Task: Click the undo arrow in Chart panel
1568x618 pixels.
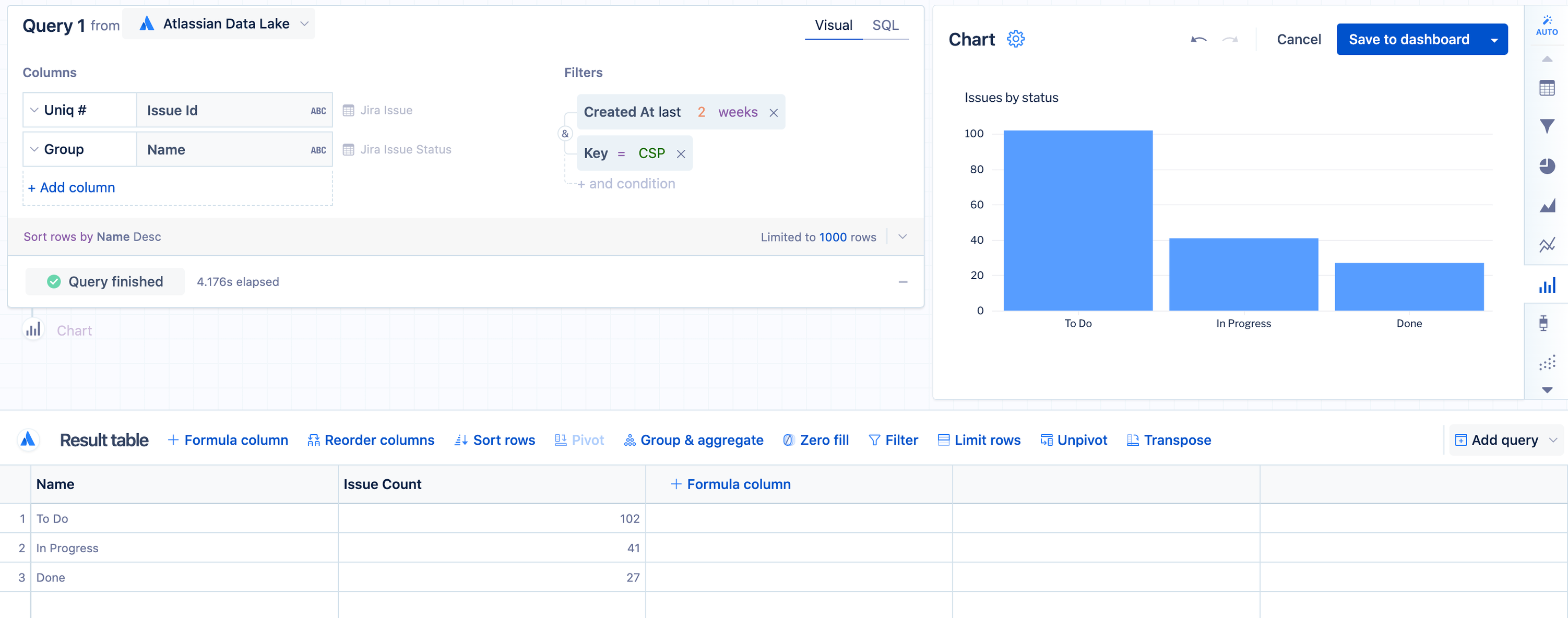Action: point(1198,40)
